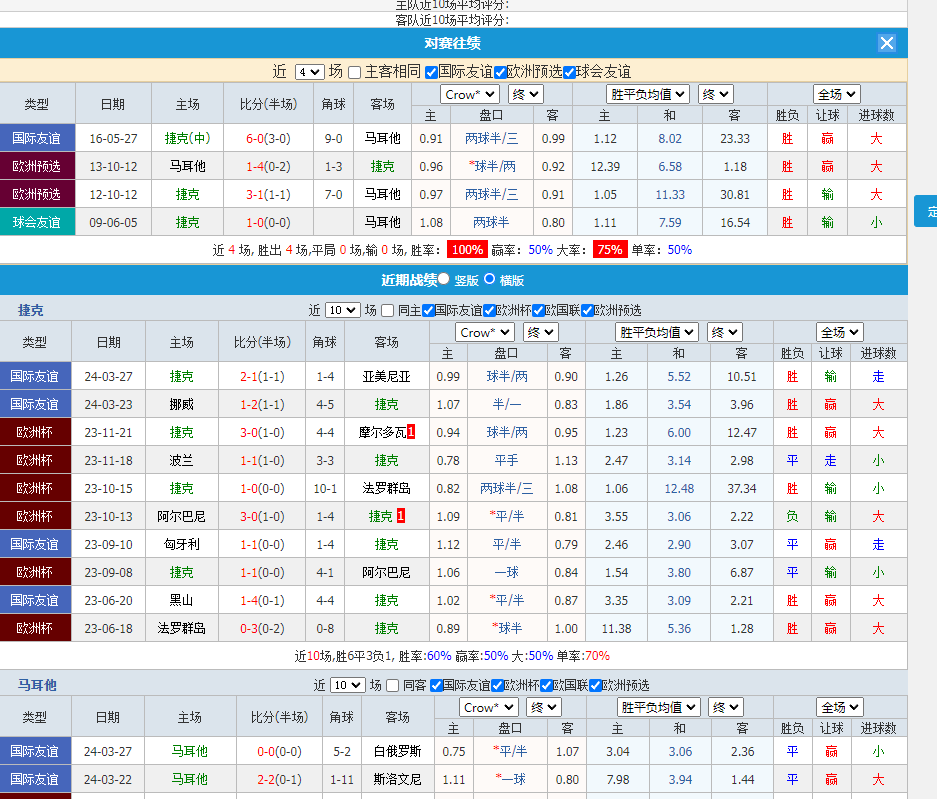Viewport: 937px width, 799px height.
Task: Enable the 主客相同 checkbox
Action: [x=354, y=72]
